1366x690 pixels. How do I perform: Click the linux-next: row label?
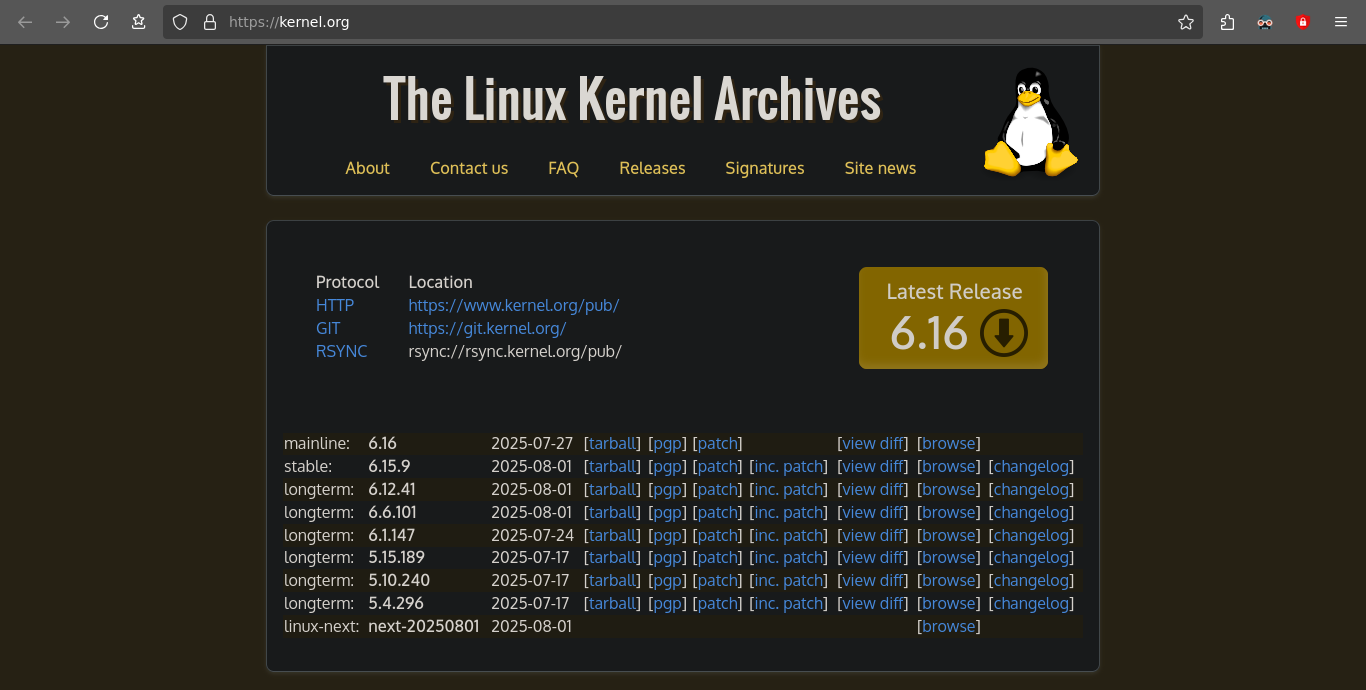point(321,626)
